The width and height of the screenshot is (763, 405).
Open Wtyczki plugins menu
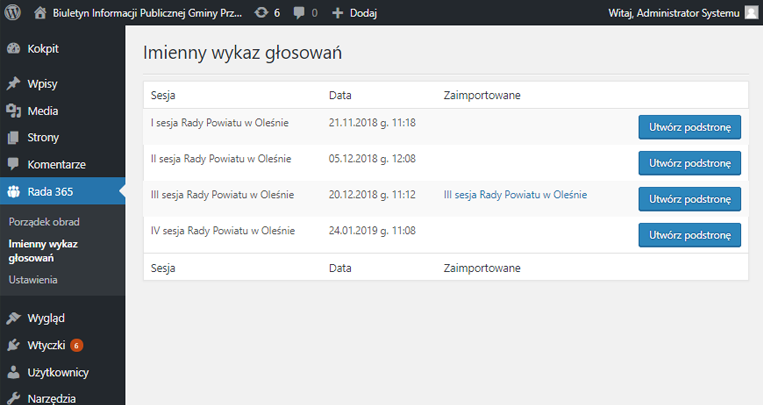(47, 345)
